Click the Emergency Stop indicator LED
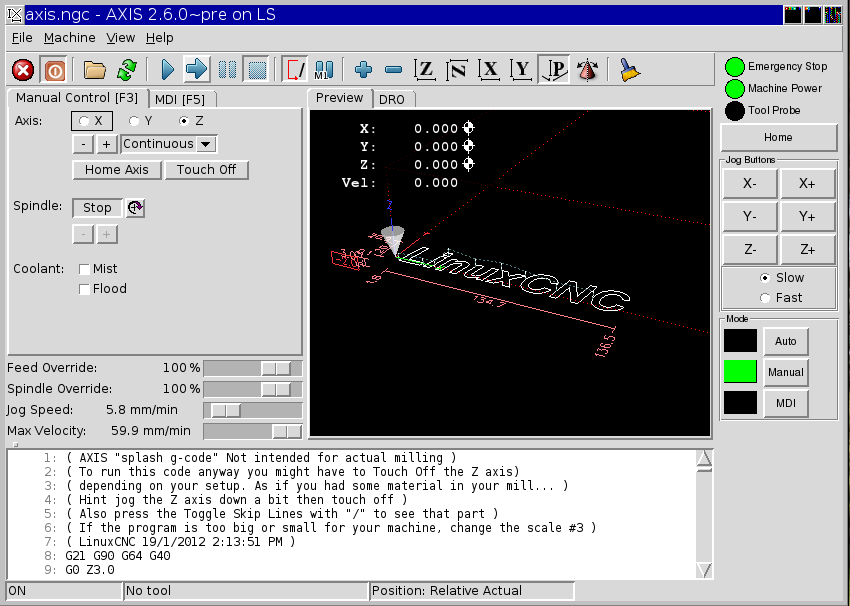The height and width of the screenshot is (606, 850). coord(735,67)
